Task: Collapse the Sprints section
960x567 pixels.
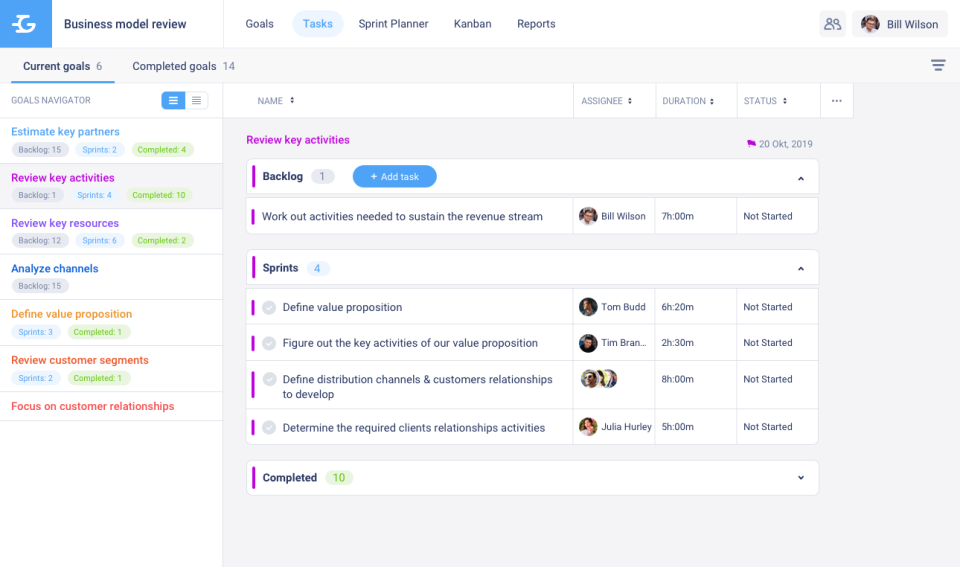Action: click(801, 268)
